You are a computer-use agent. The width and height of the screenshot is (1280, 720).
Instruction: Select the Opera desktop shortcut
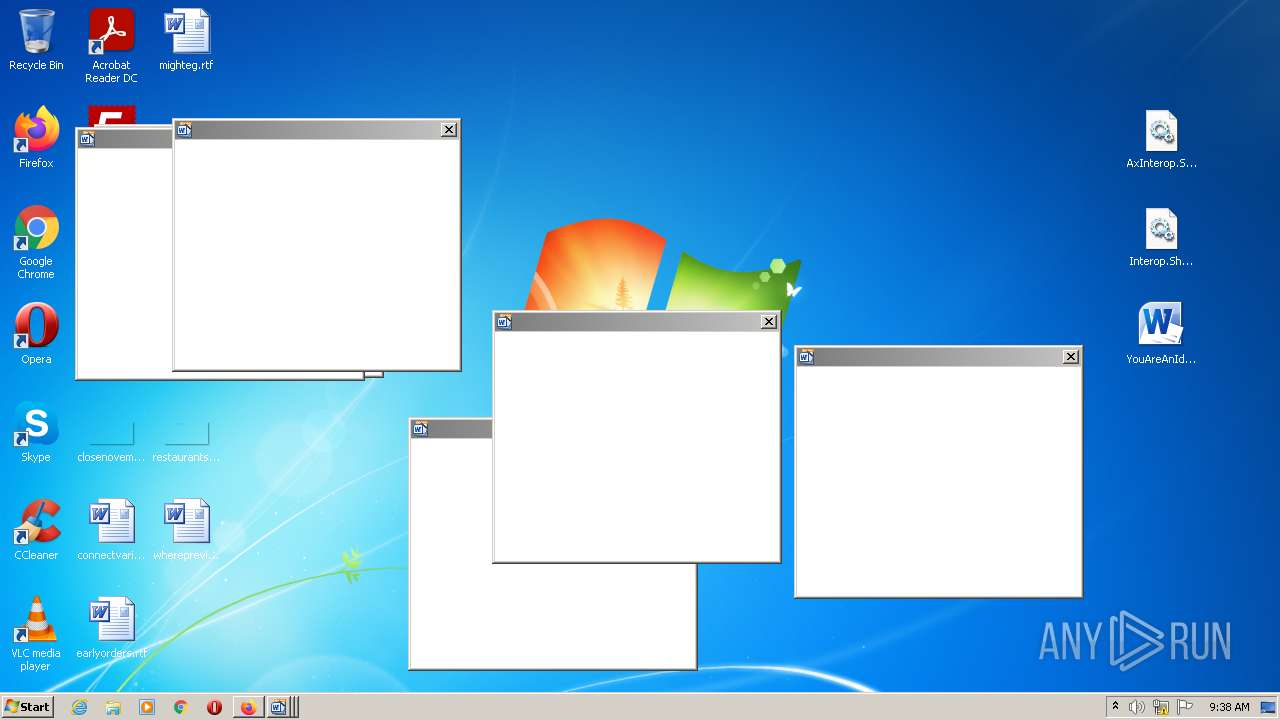[36, 334]
